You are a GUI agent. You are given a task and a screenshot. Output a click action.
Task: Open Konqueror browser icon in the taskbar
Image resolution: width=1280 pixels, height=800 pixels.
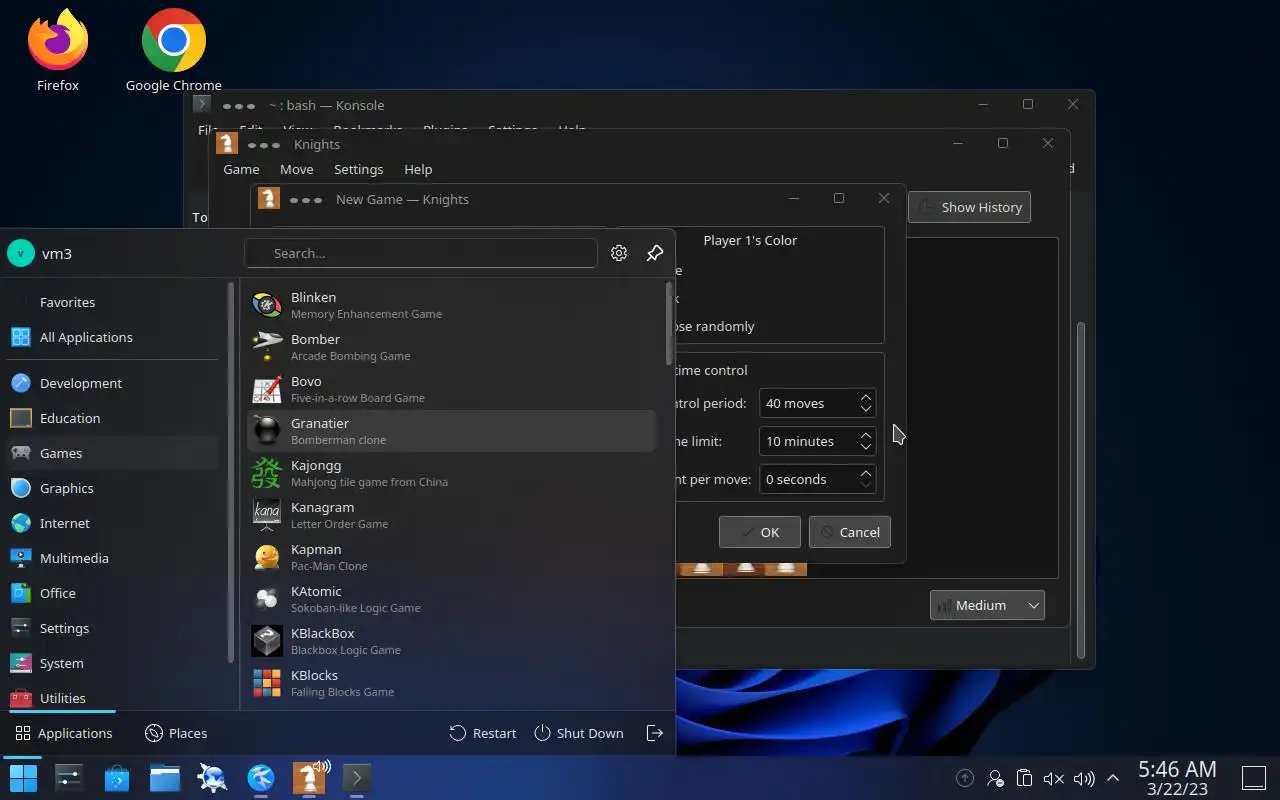(x=213, y=778)
